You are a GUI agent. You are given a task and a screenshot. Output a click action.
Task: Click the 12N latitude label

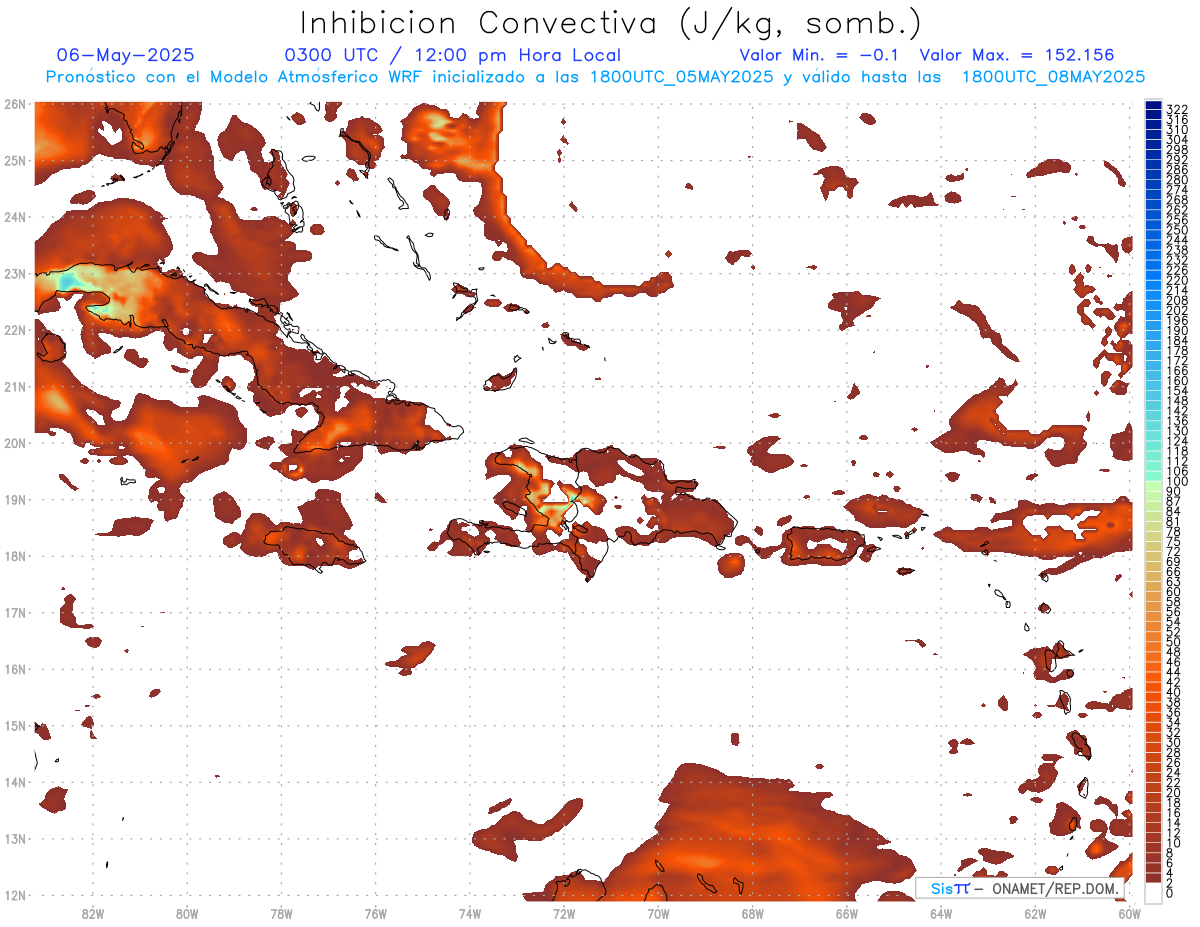(x=14, y=895)
